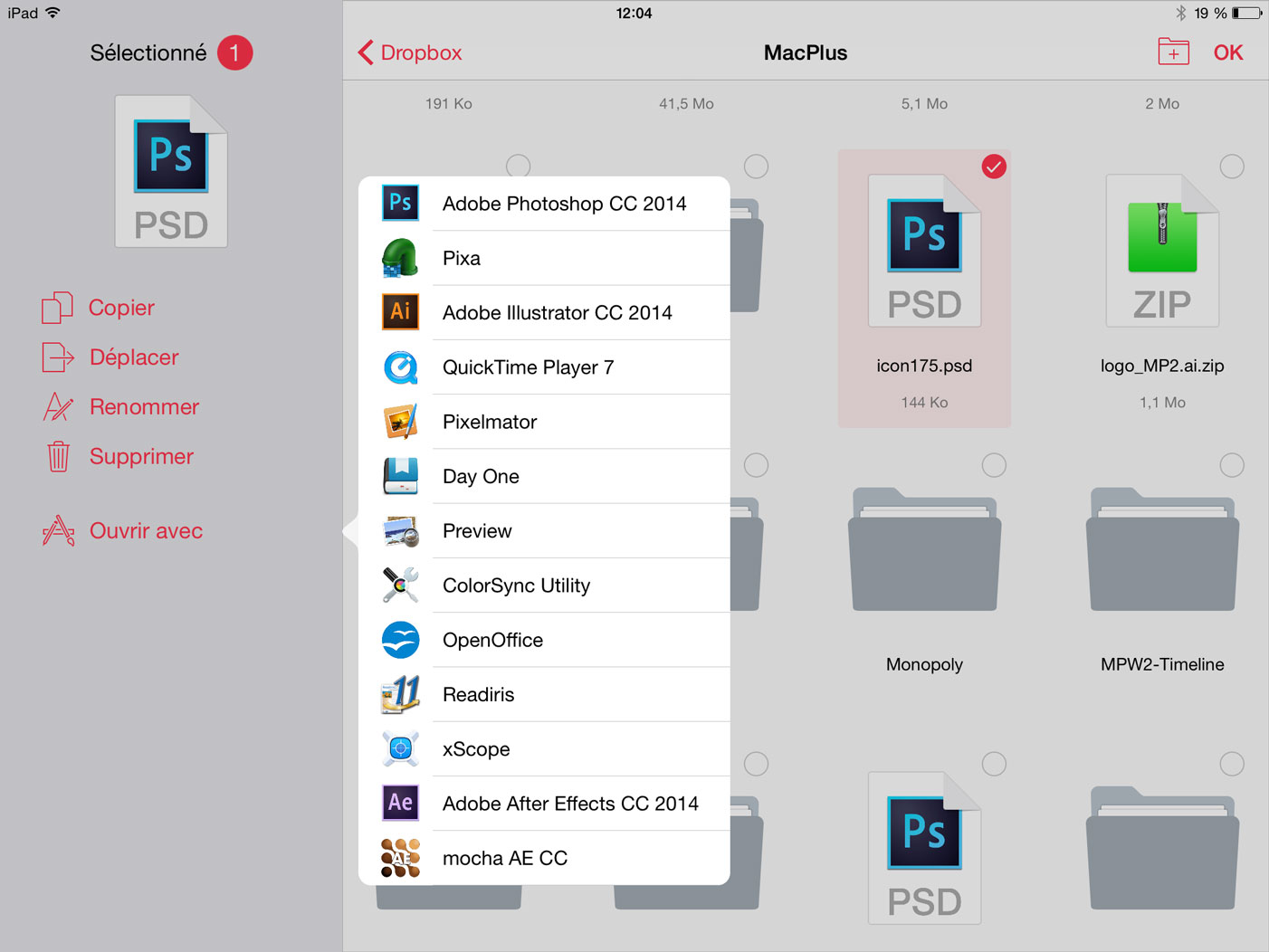
Task: Select the bottom PSD file circle
Action: [x=994, y=764]
